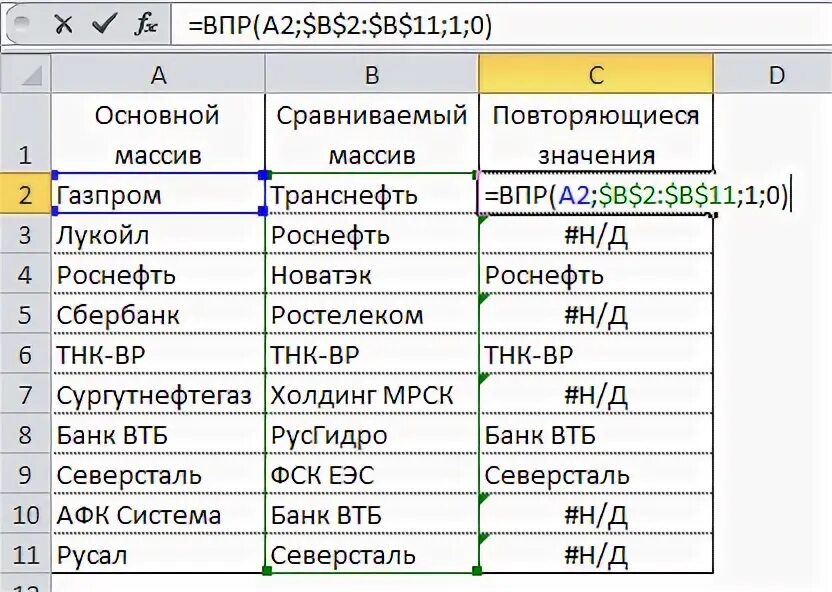Click the cell 'Новатэк'
The width and height of the screenshot is (832, 592).
pos(371,274)
